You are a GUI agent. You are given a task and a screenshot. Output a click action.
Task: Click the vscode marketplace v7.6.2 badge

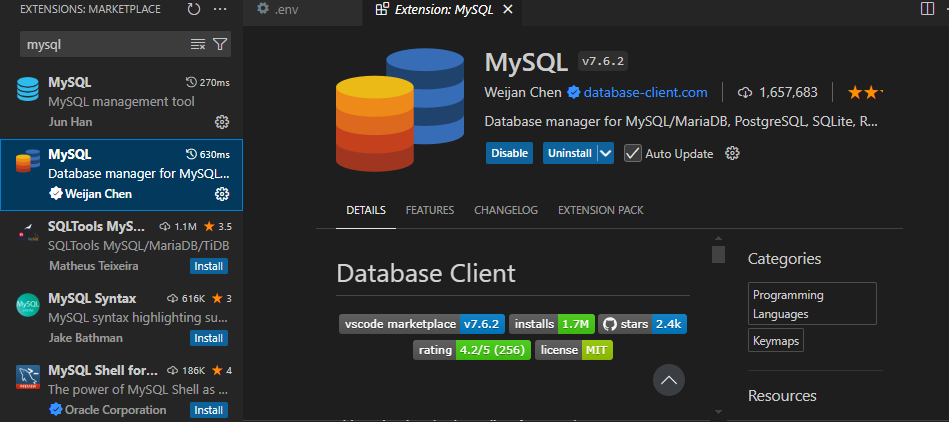click(x=422, y=324)
